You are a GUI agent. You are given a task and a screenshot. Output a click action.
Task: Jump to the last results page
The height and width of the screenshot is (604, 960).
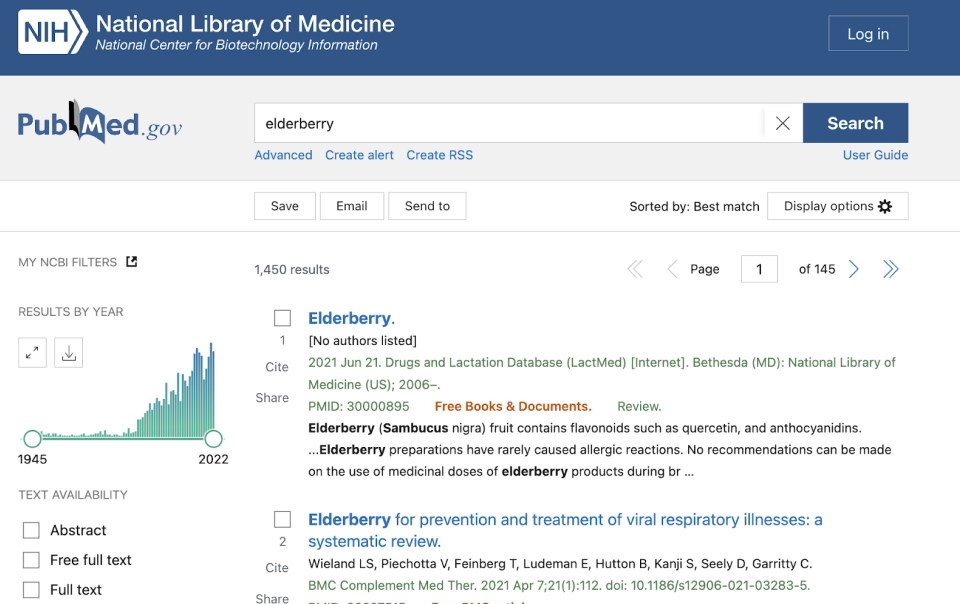click(x=890, y=269)
